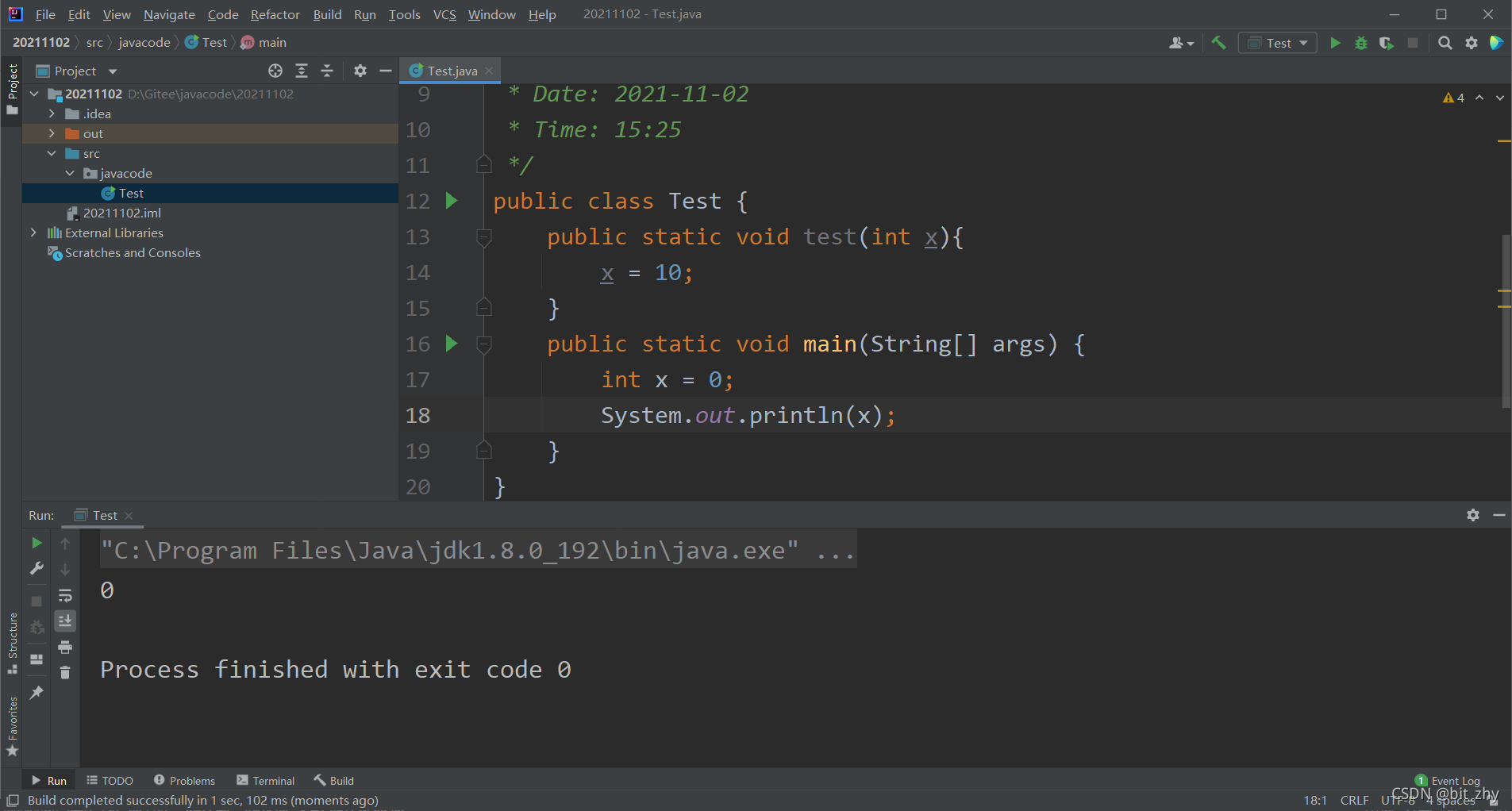This screenshot has width=1512, height=811.
Task: Click the stop process icon in the toolbar
Action: tap(1413, 43)
